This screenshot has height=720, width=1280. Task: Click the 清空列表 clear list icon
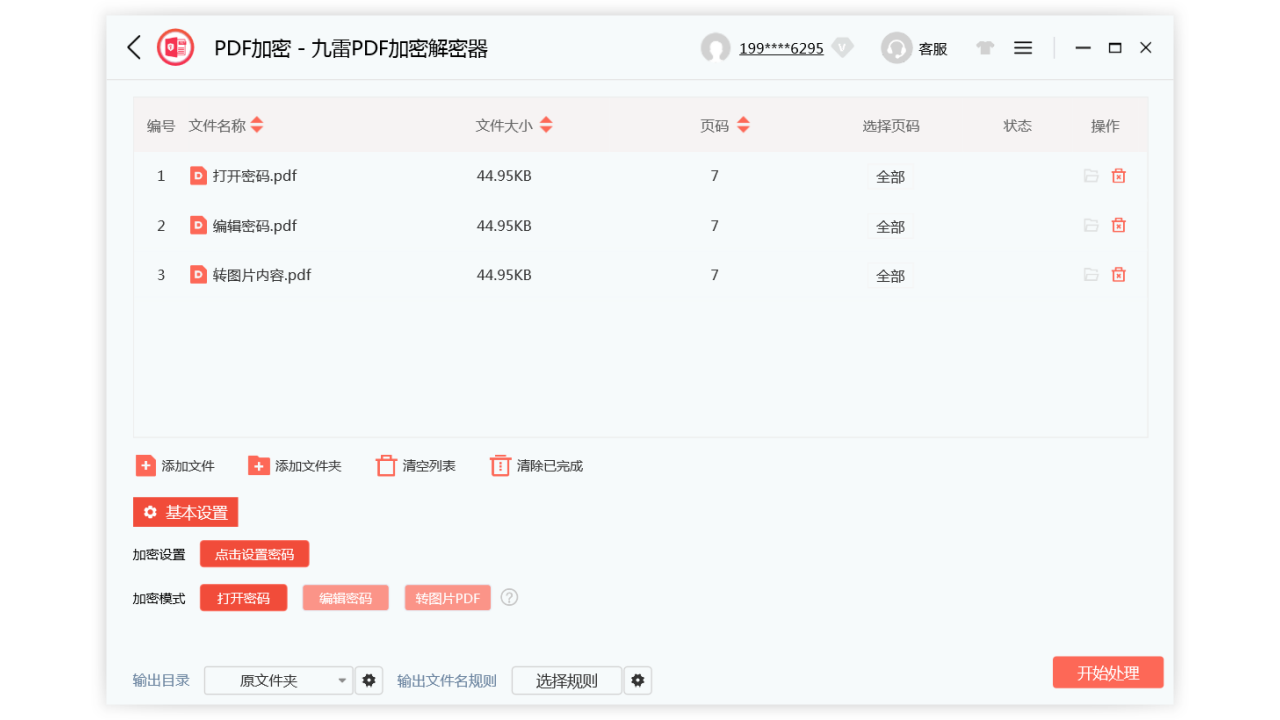[386, 465]
